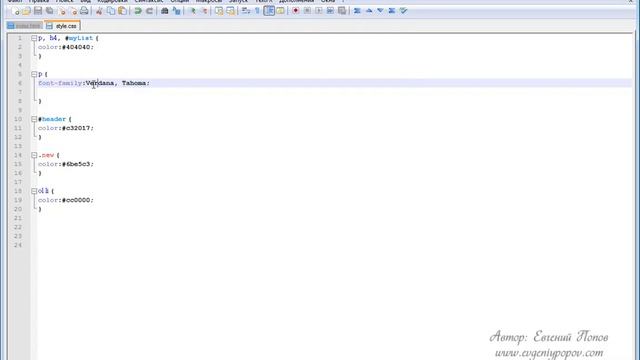Click line number 7 in the margin
The width and height of the screenshot is (640, 360).
[x=20, y=92]
